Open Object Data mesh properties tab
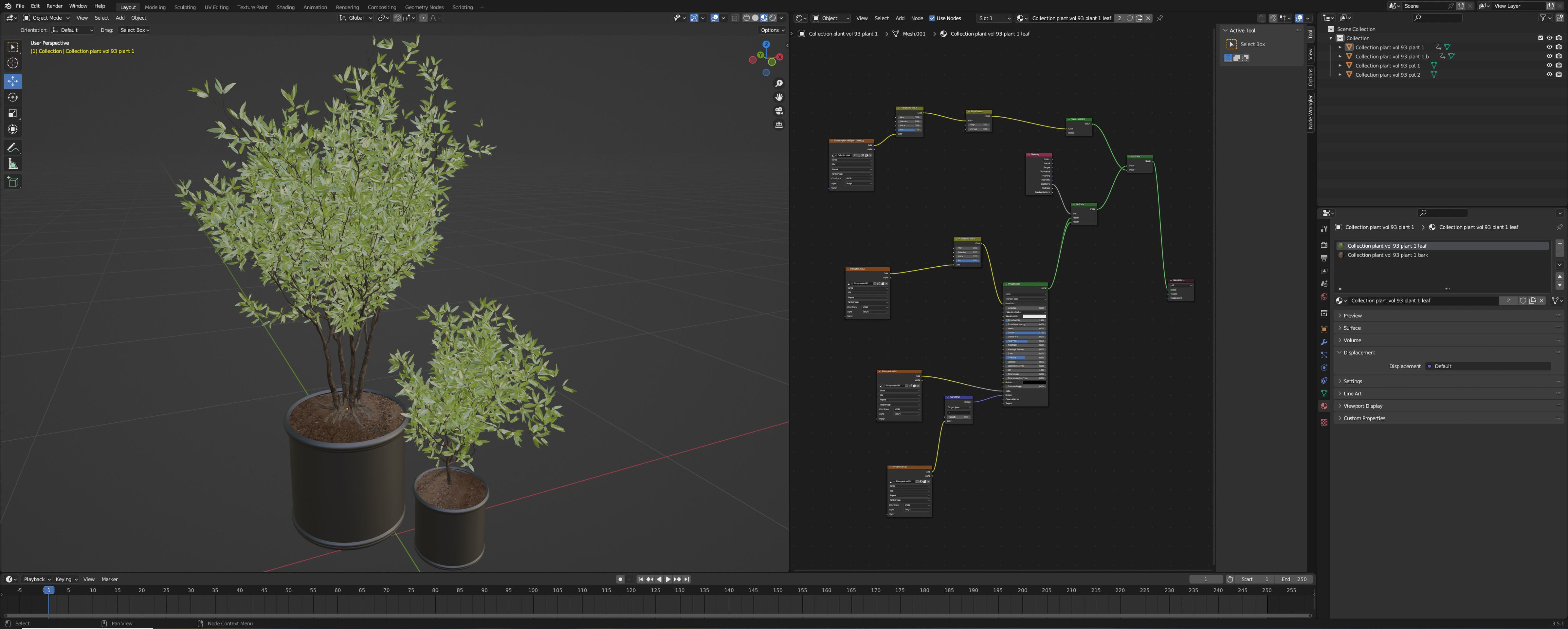 tap(1324, 393)
